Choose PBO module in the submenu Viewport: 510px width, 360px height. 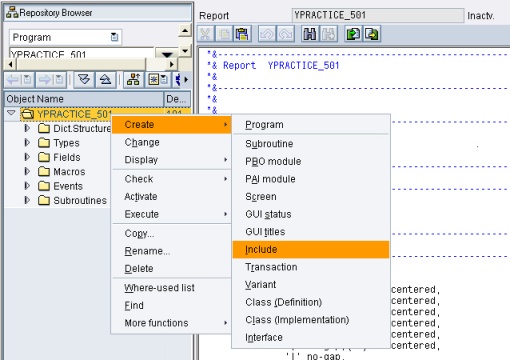coord(311,161)
